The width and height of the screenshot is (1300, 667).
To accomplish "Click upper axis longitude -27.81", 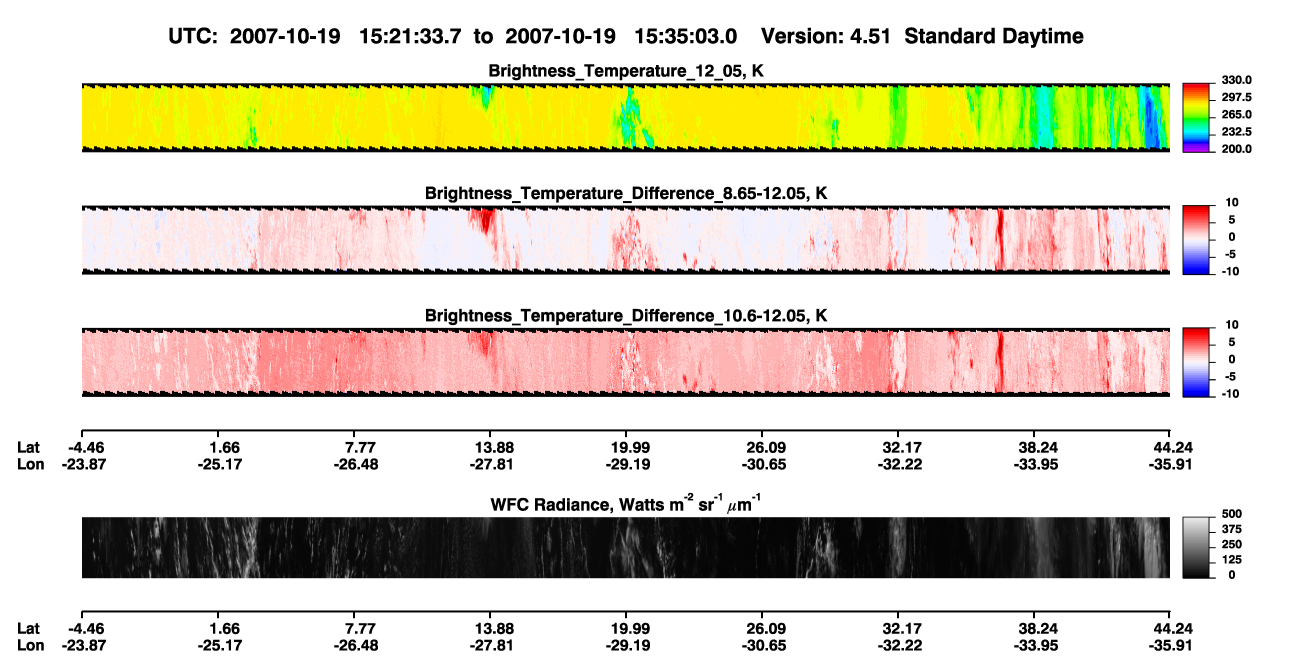I will pos(490,464).
